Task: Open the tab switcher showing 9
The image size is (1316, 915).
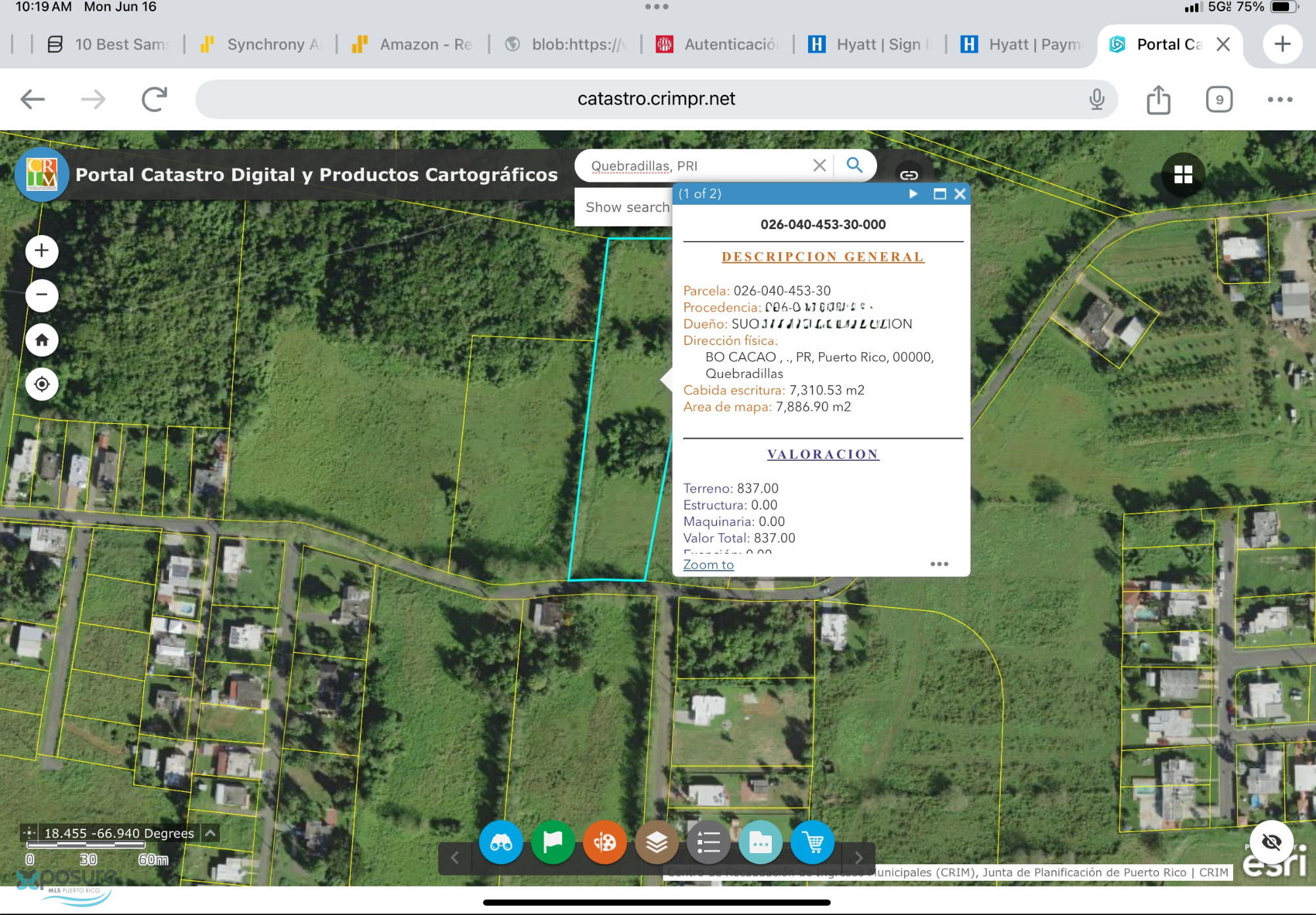Action: 1219,99
